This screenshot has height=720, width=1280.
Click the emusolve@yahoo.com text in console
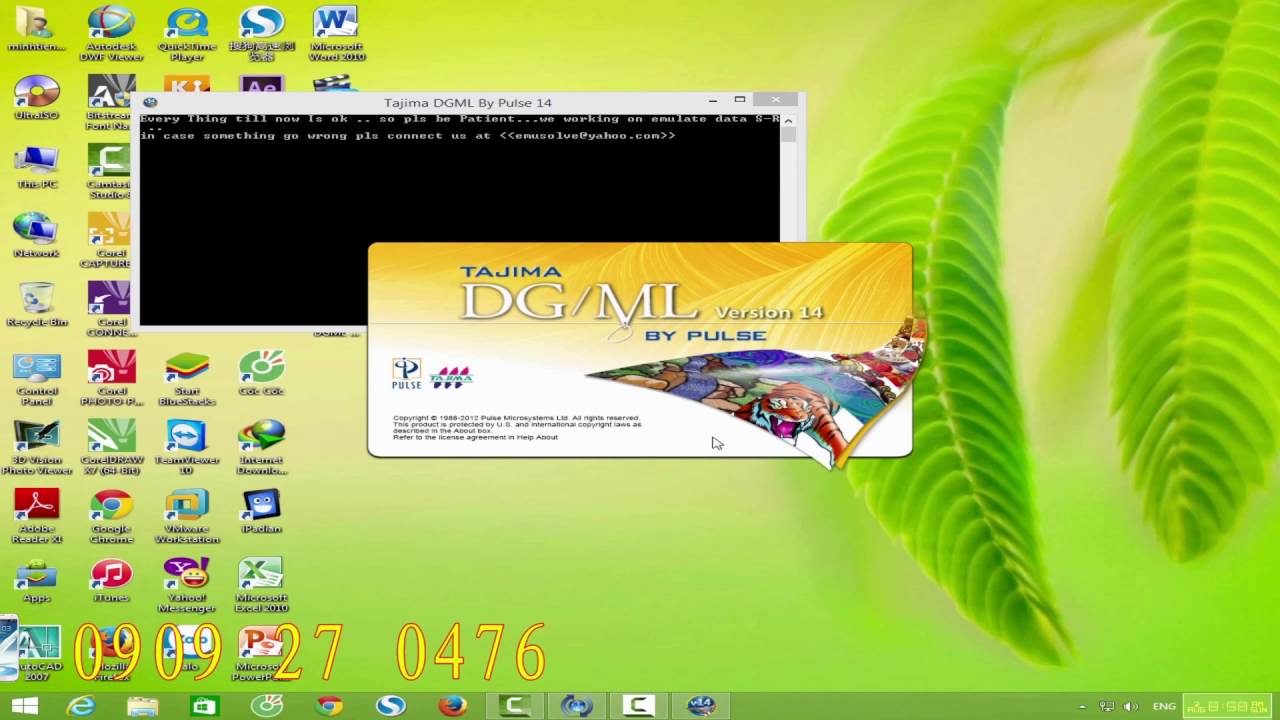[587, 136]
